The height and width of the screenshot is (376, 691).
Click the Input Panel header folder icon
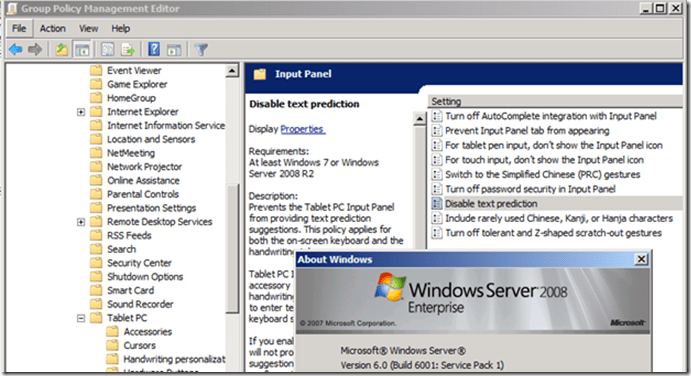260,74
